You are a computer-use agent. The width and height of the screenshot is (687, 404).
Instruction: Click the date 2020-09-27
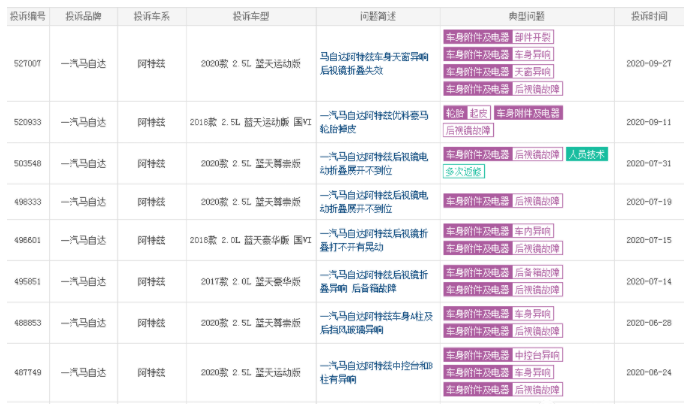[649, 64]
